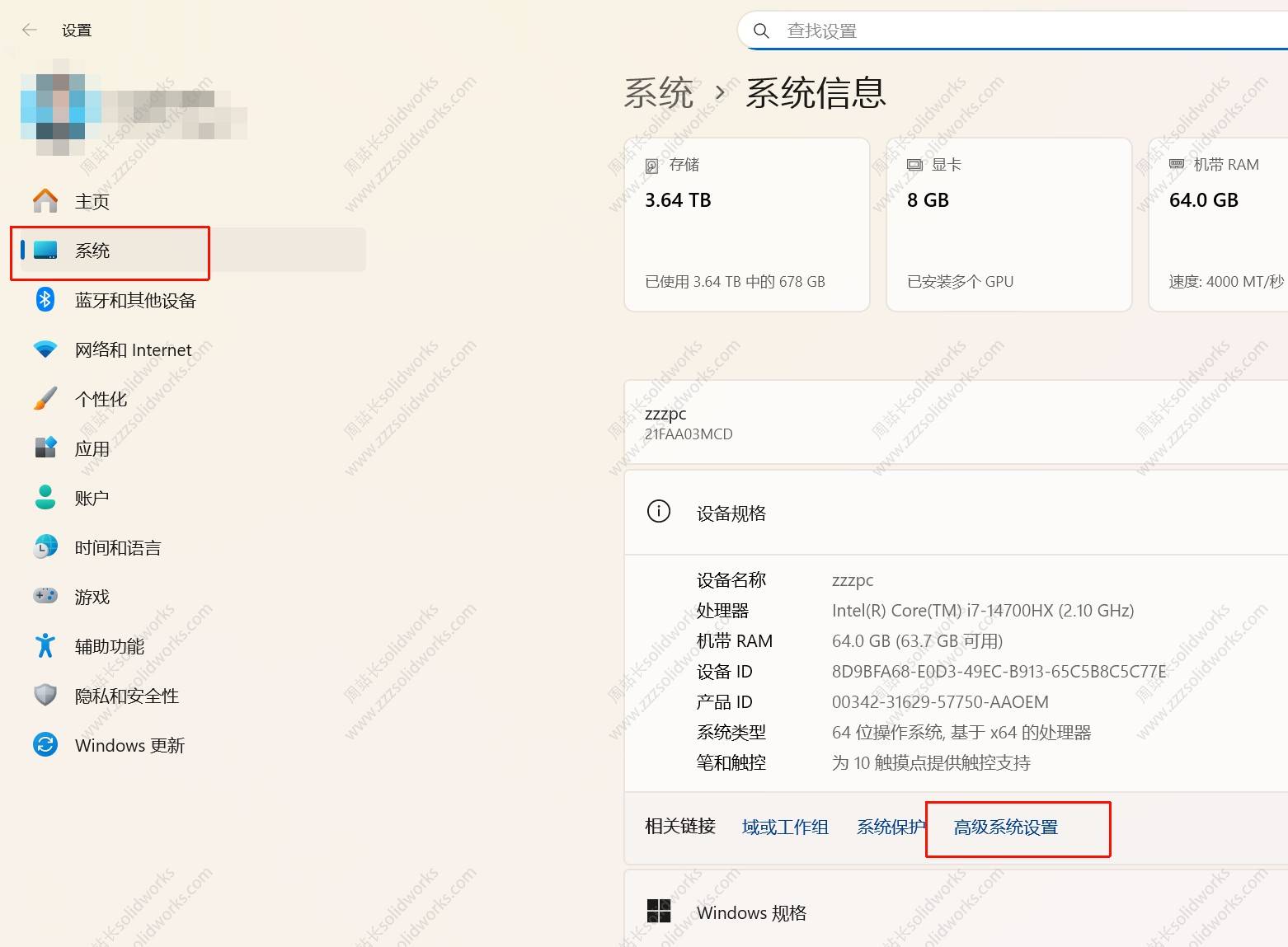Viewport: 1288px width, 947px height.
Task: Click the home icon beside 主页
Action: 45,201
